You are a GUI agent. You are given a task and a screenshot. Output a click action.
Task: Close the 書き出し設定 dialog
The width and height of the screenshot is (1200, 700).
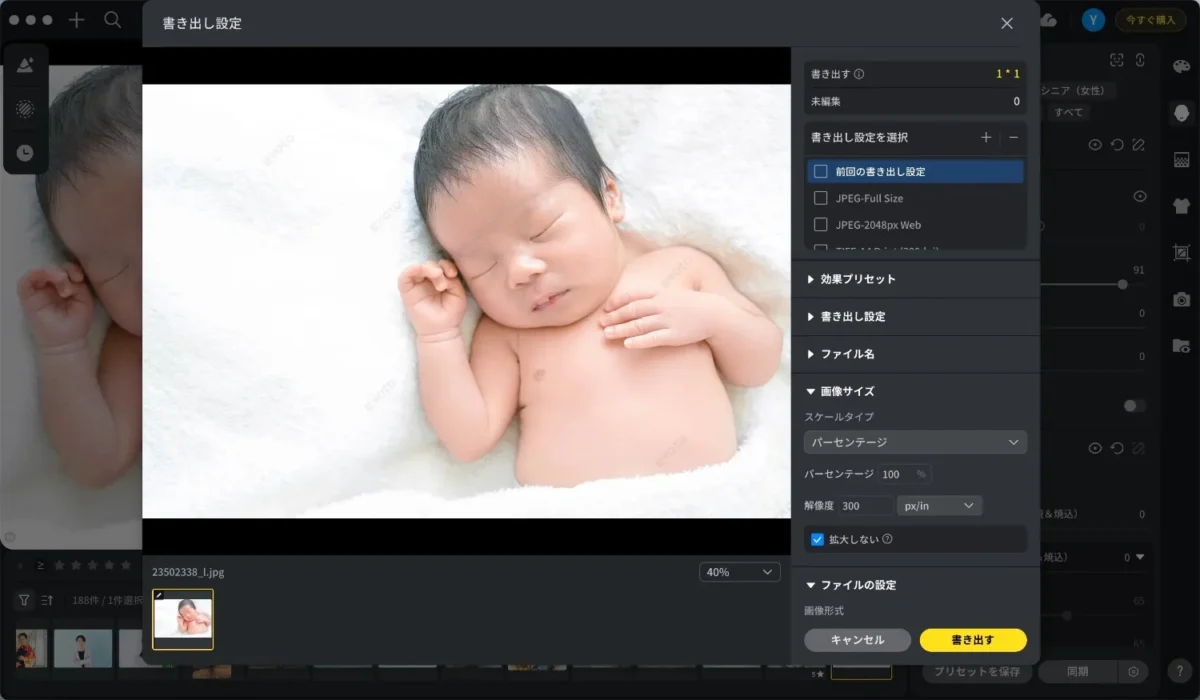point(1007,23)
